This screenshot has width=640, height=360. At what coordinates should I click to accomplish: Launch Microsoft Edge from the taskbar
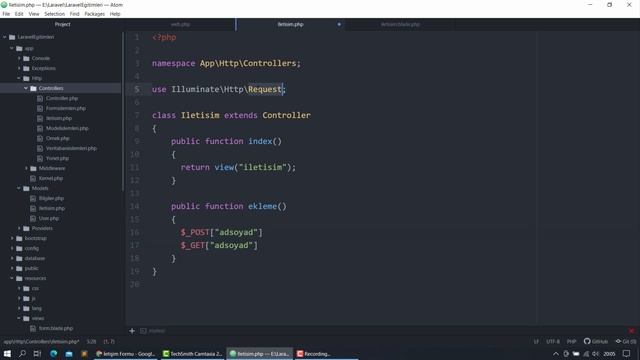[x=53, y=354]
